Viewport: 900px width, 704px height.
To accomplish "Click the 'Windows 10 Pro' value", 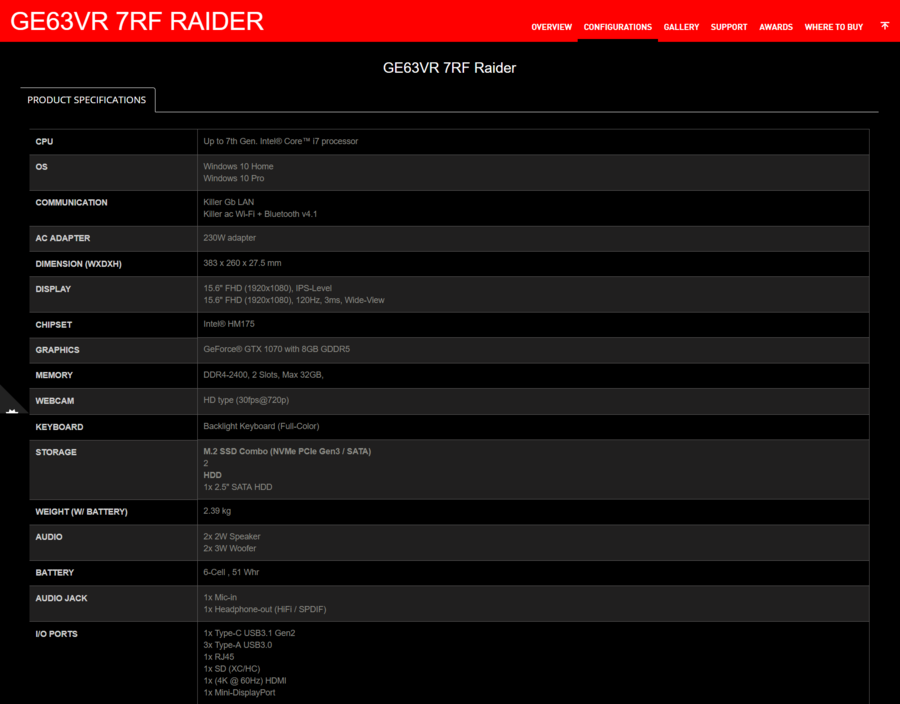I will (x=234, y=178).
